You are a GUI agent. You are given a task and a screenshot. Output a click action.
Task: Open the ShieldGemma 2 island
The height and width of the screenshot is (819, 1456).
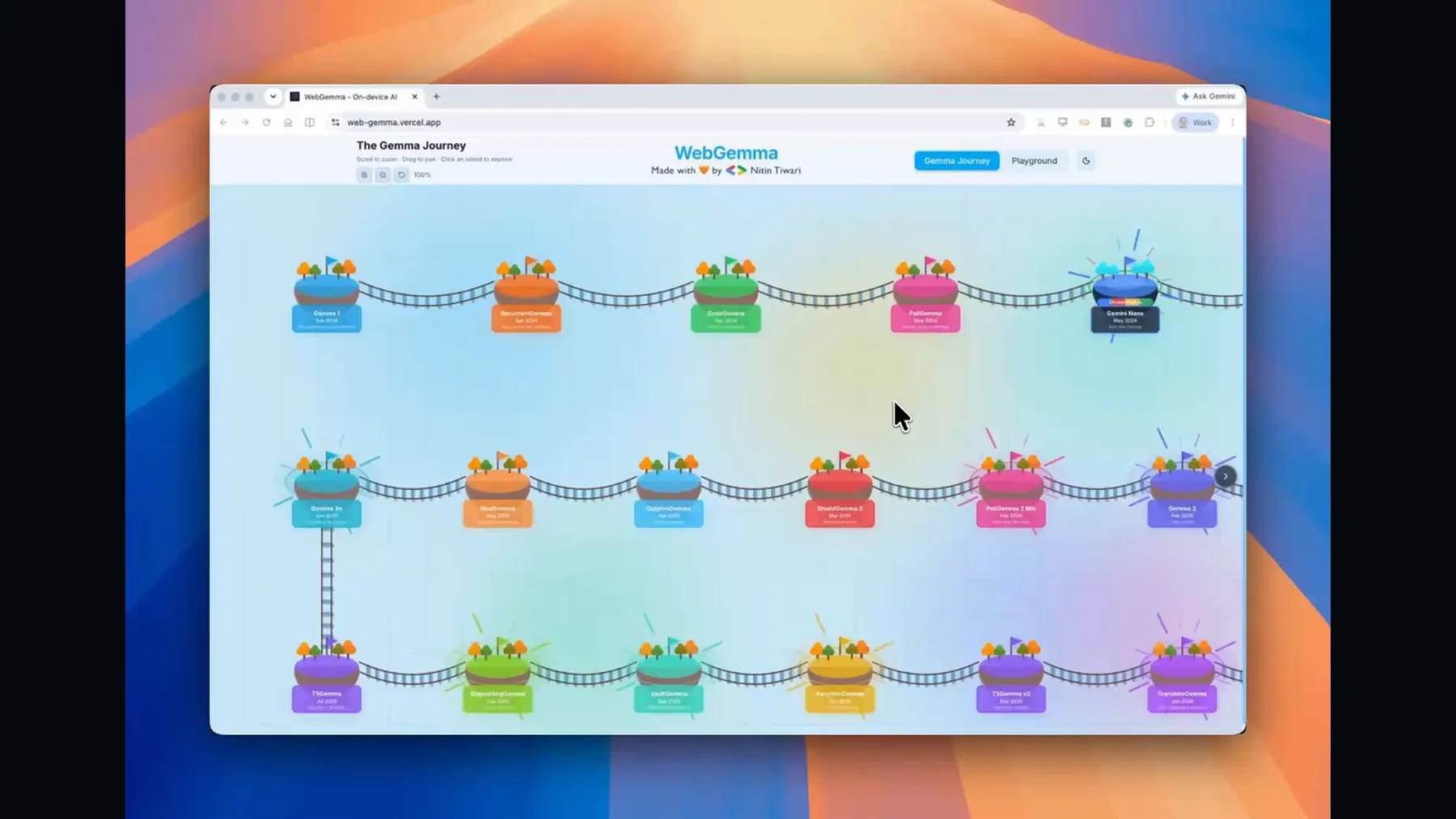click(840, 491)
